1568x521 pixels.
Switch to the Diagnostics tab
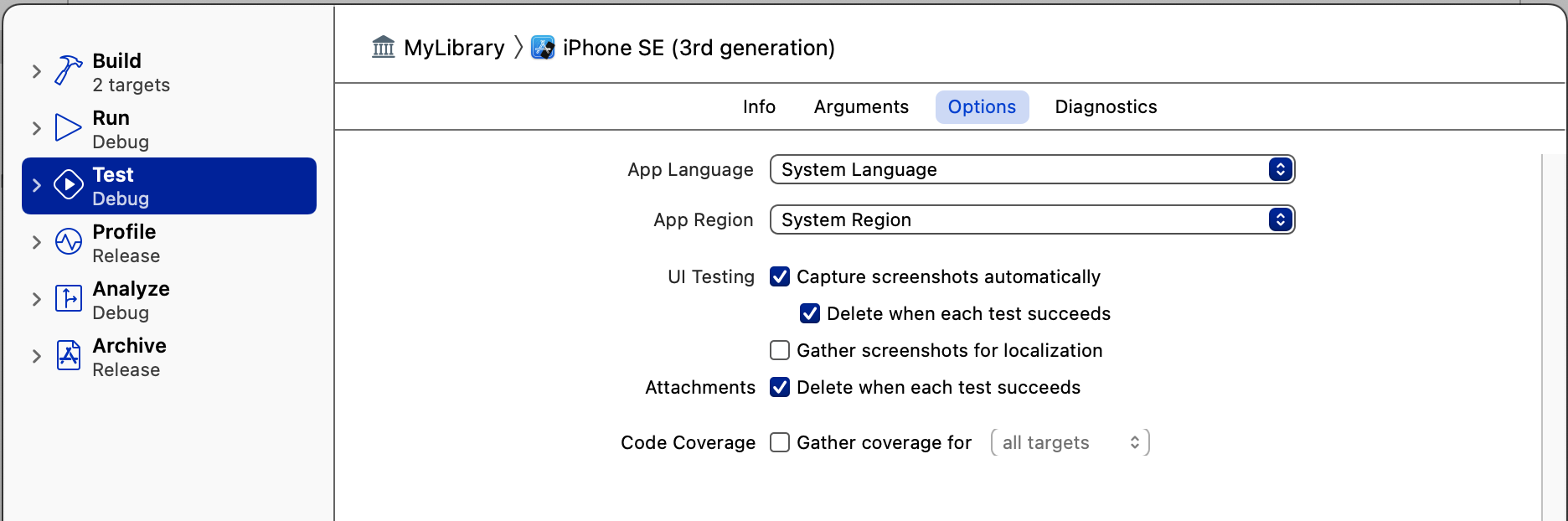click(1106, 107)
